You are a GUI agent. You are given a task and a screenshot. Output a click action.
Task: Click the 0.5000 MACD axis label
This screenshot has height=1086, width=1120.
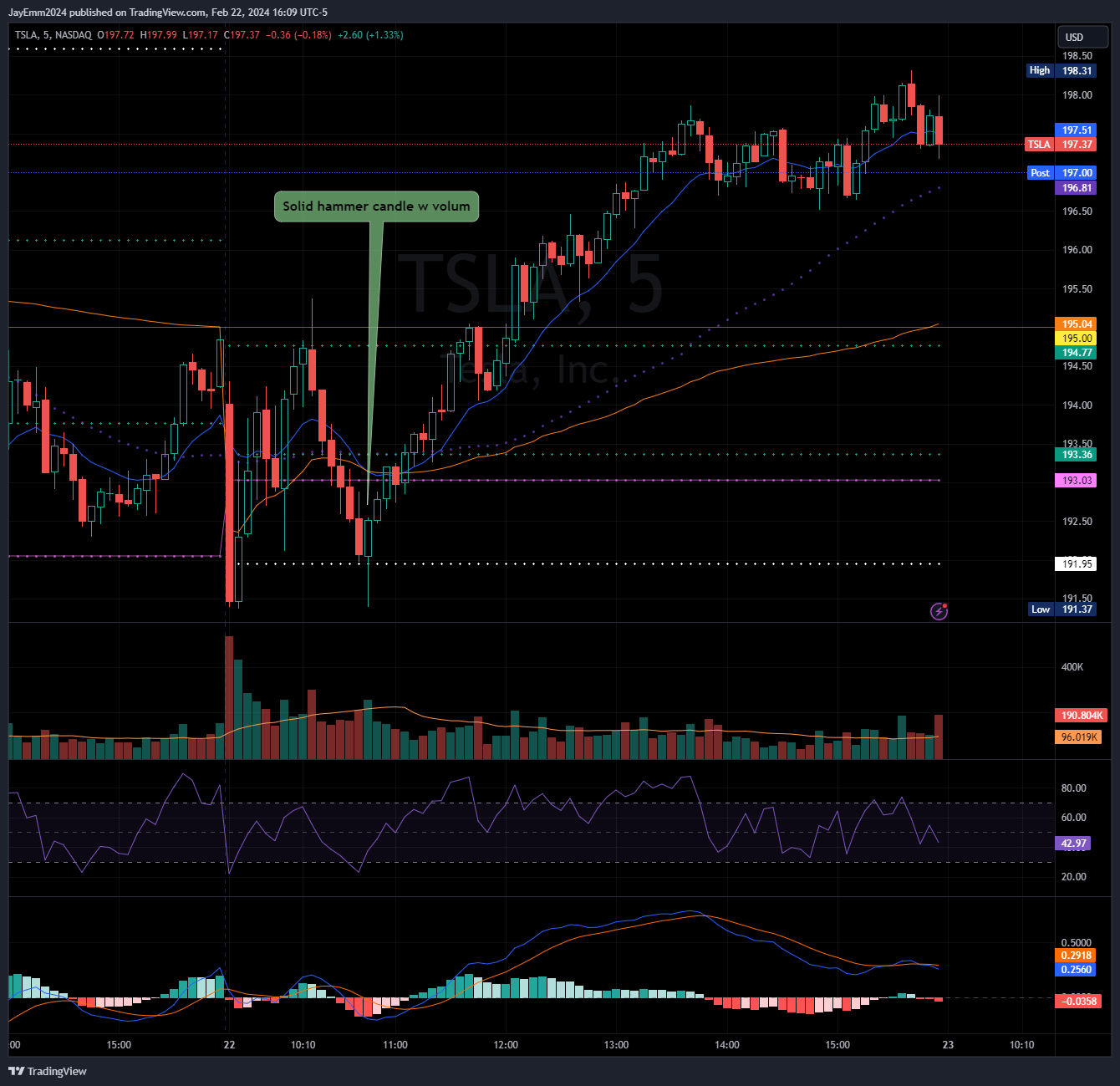point(1077,943)
